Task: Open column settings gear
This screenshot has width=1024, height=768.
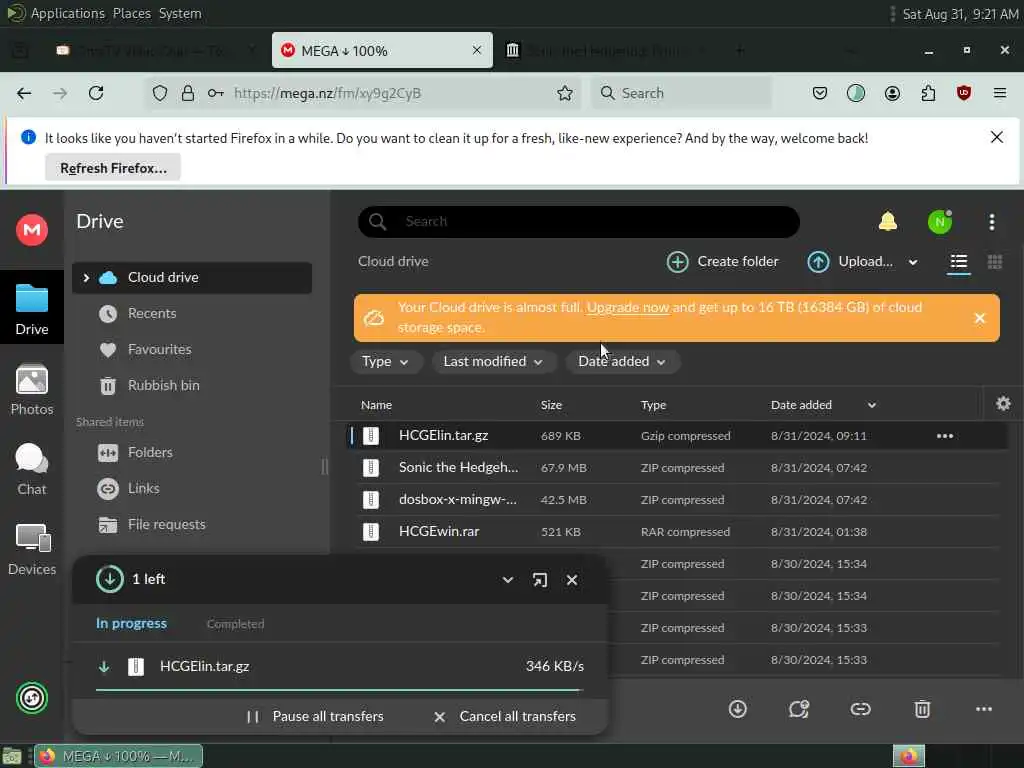Action: pyautogui.click(x=1003, y=404)
